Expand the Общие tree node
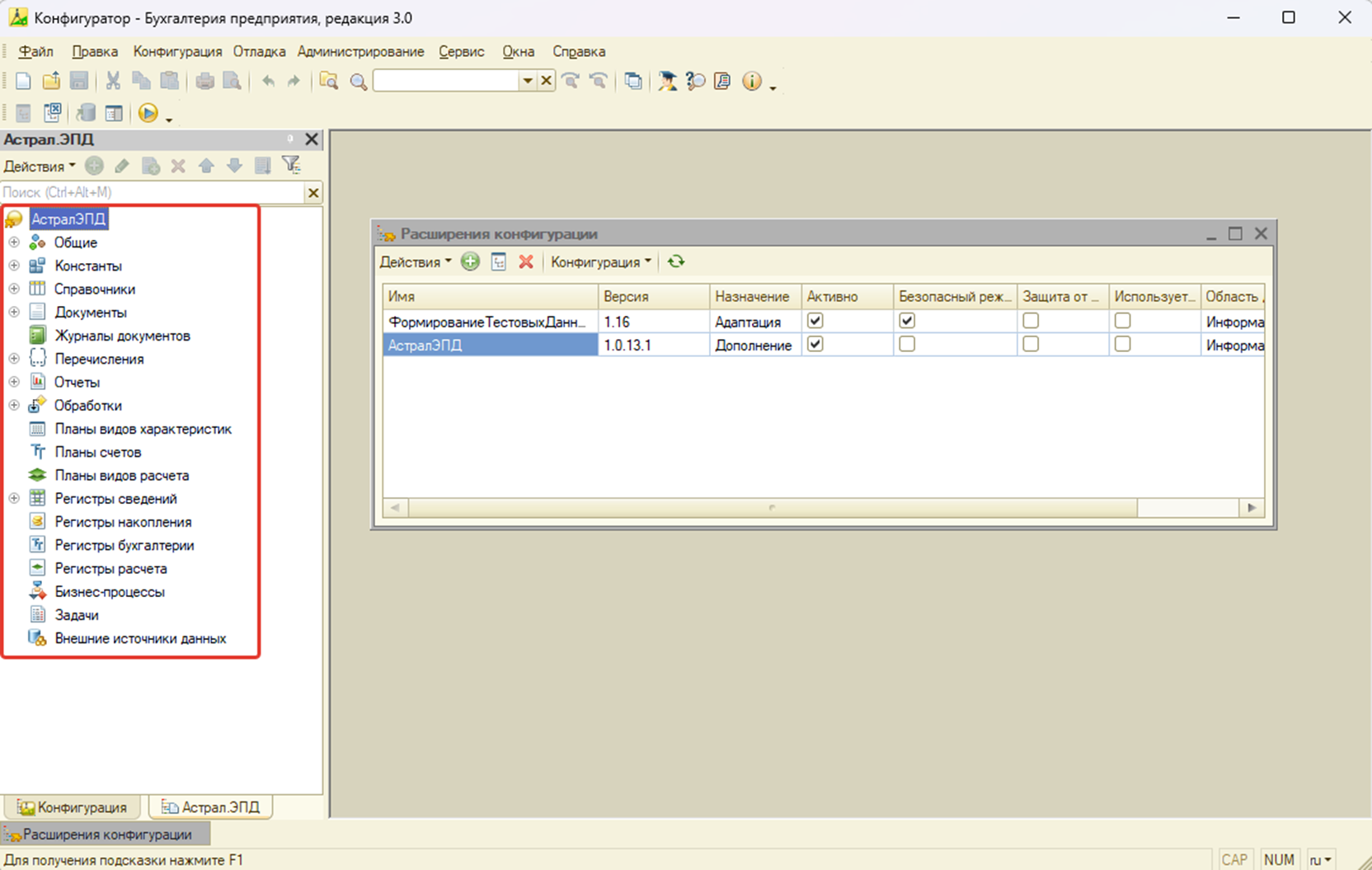The height and width of the screenshot is (870, 1372). pyautogui.click(x=14, y=242)
